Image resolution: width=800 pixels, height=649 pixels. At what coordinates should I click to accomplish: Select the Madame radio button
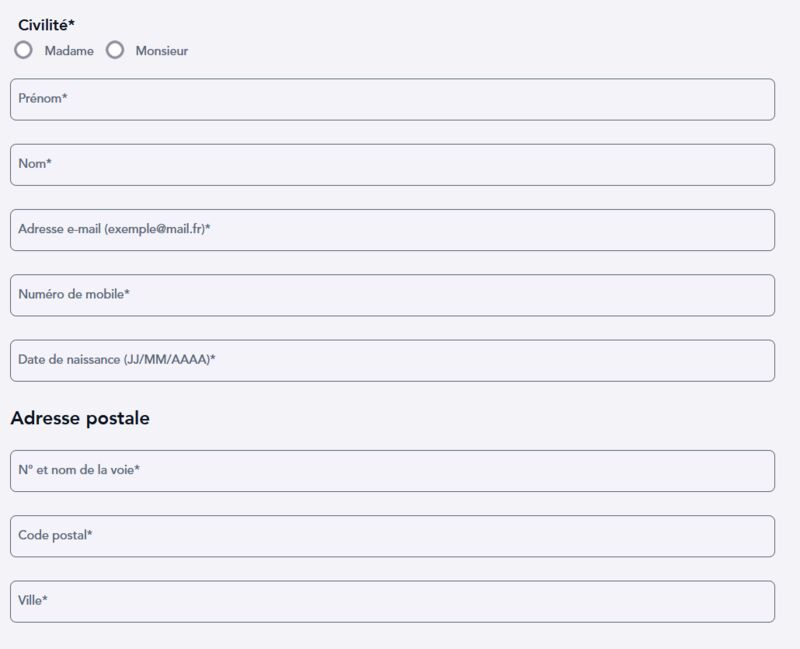click(x=23, y=50)
